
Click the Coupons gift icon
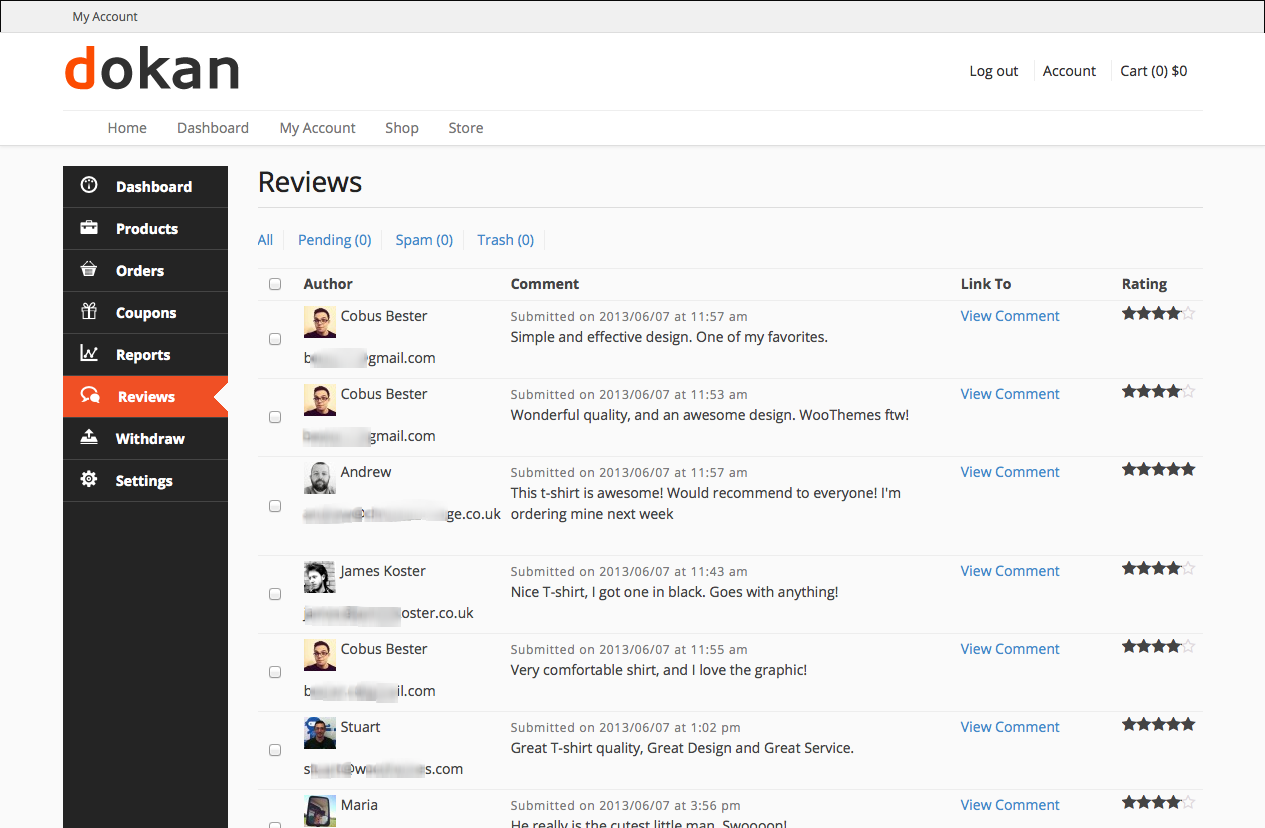[x=89, y=312]
